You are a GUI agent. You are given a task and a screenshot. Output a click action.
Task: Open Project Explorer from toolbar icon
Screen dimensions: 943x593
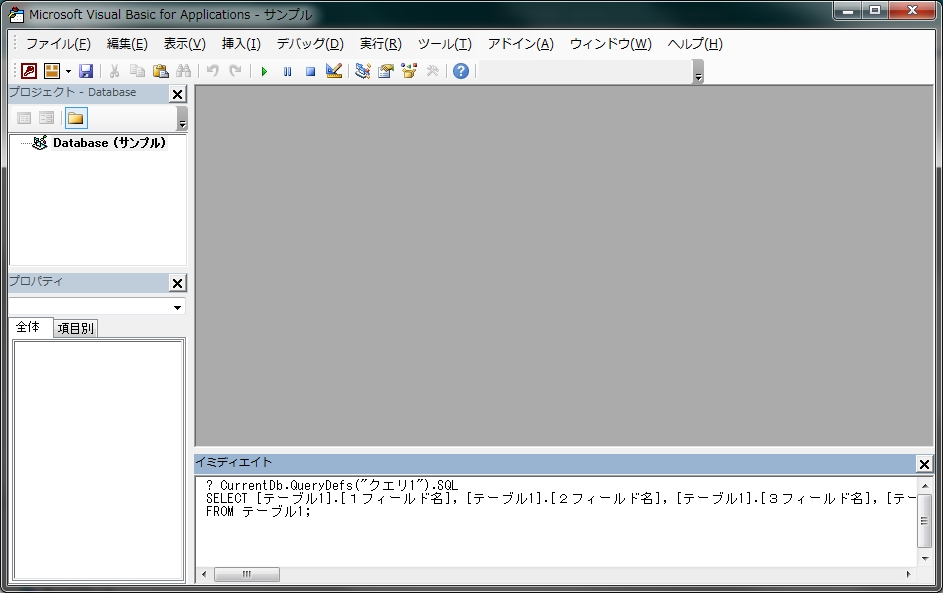click(362, 71)
